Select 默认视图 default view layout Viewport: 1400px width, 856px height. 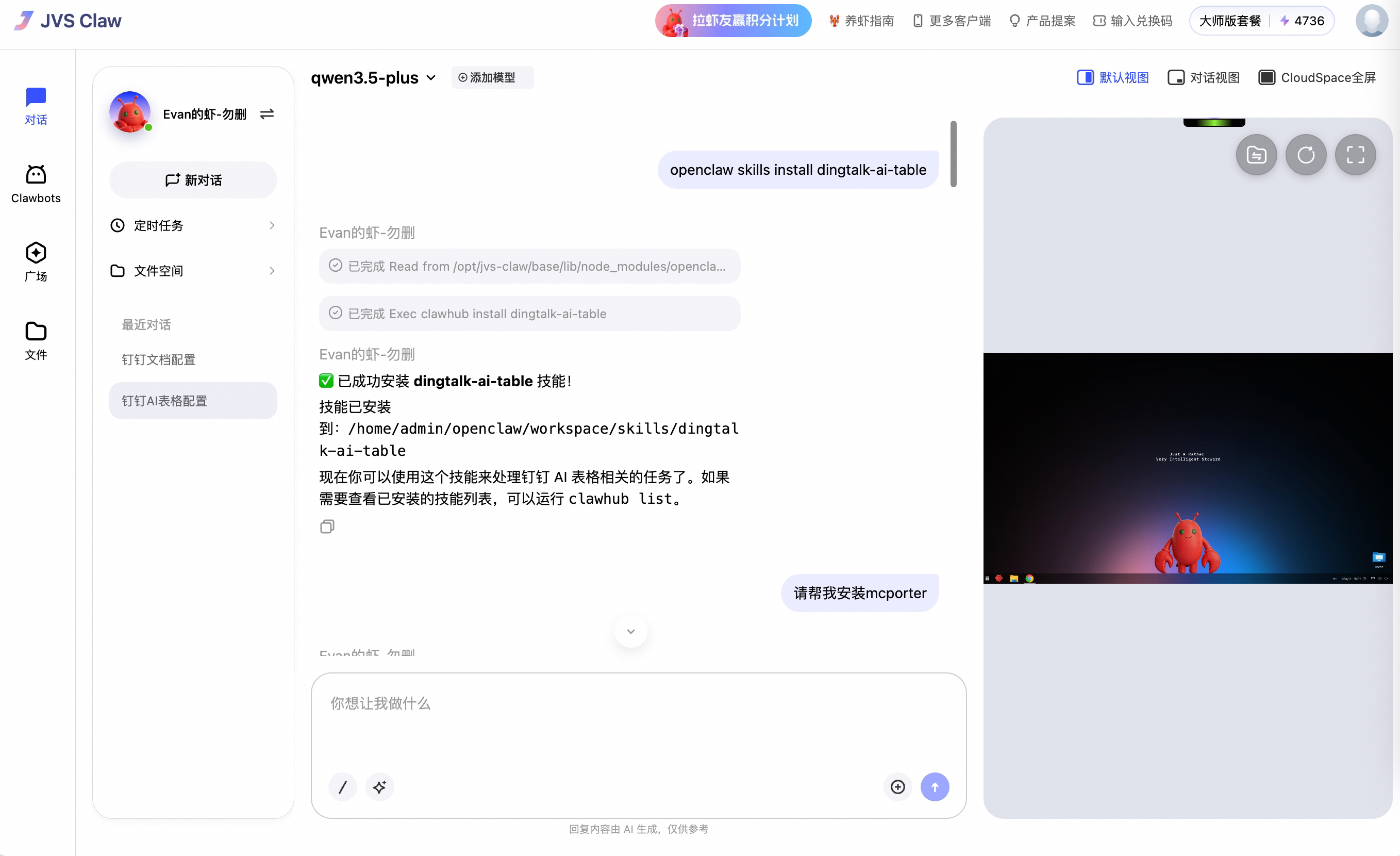[1112, 77]
